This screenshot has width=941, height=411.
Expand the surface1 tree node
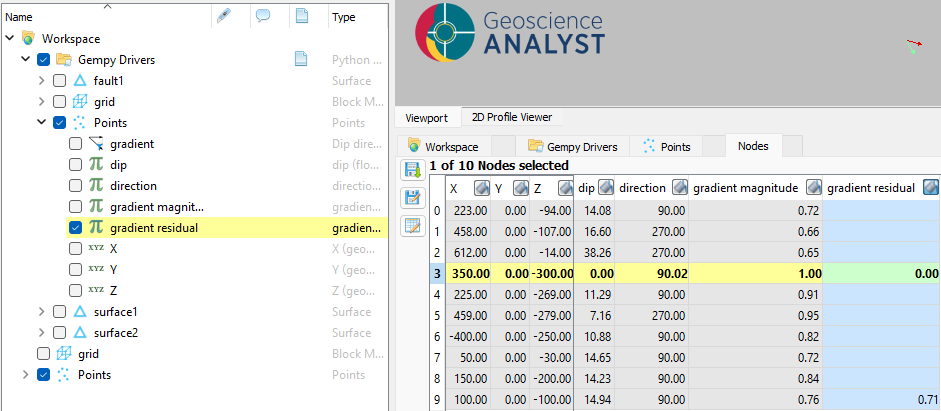[41, 312]
